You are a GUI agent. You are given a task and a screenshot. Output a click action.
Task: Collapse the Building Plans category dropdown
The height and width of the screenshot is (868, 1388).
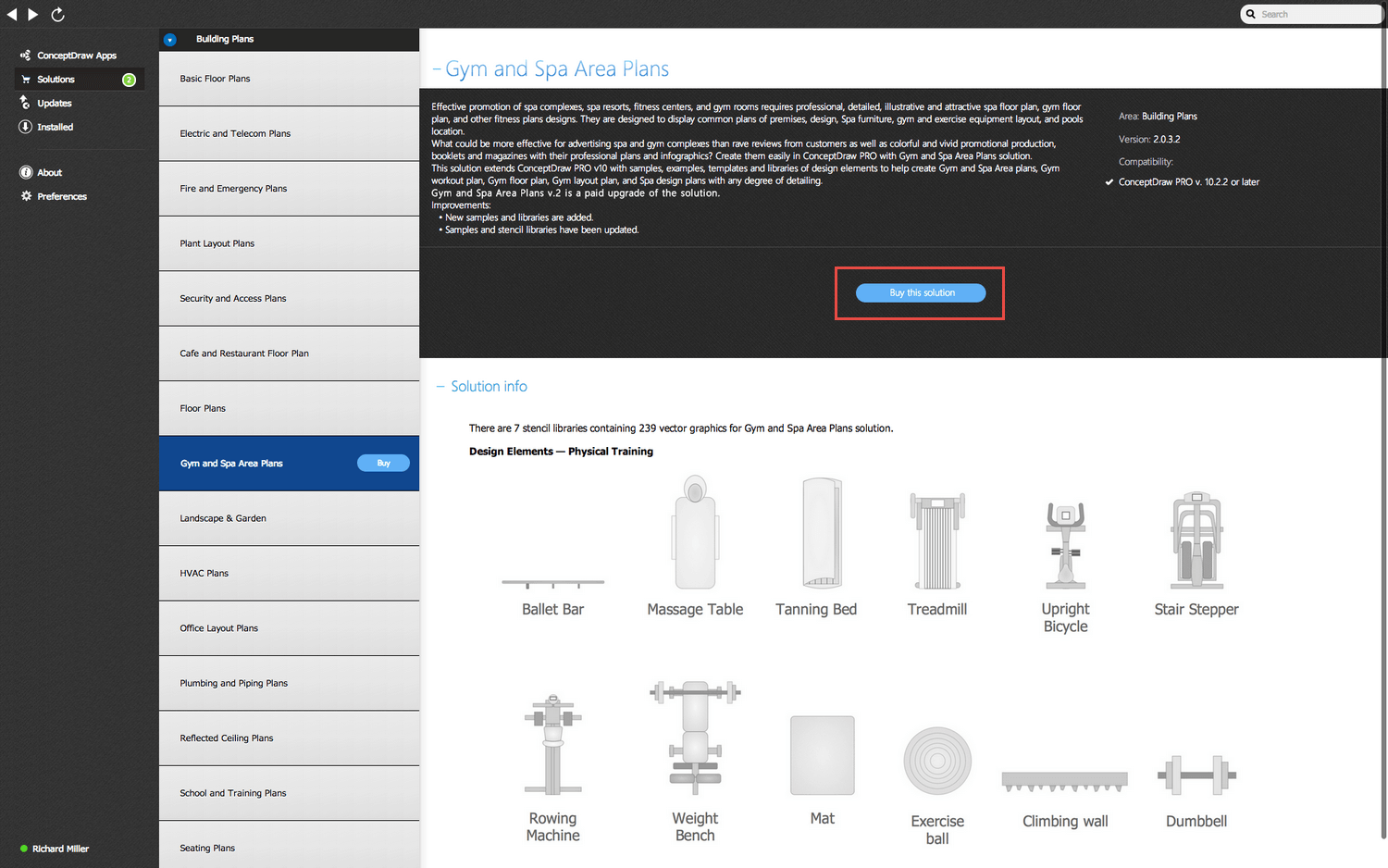tap(169, 40)
